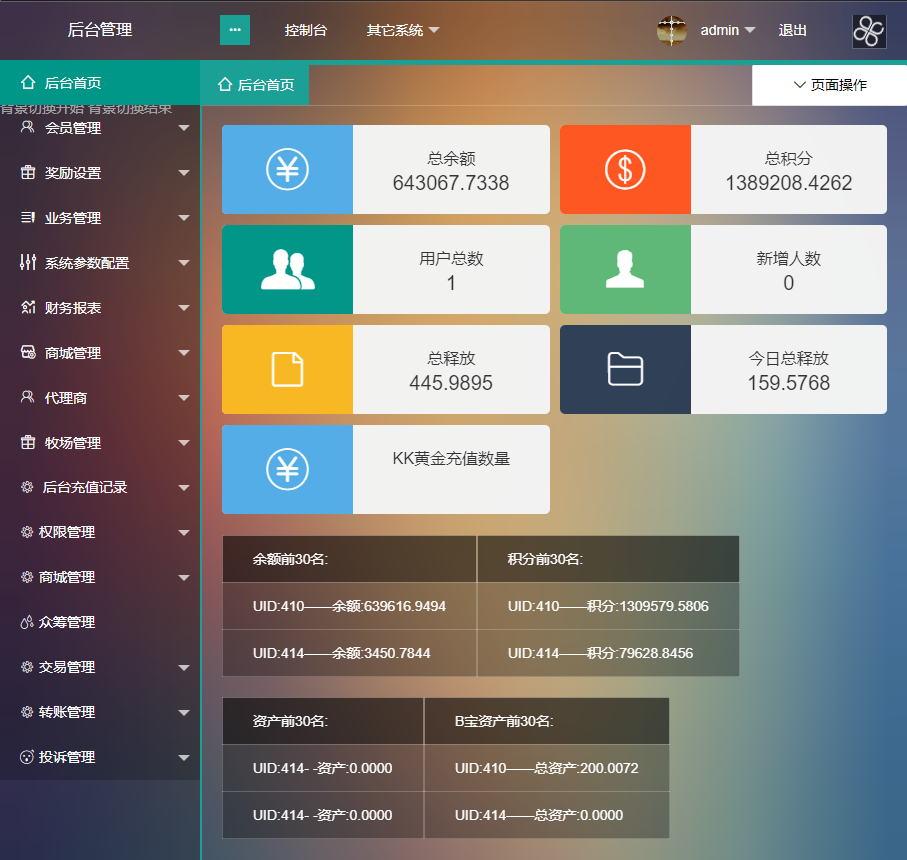
Task: Click the pinwheel logo icon at top right
Action: (869, 31)
